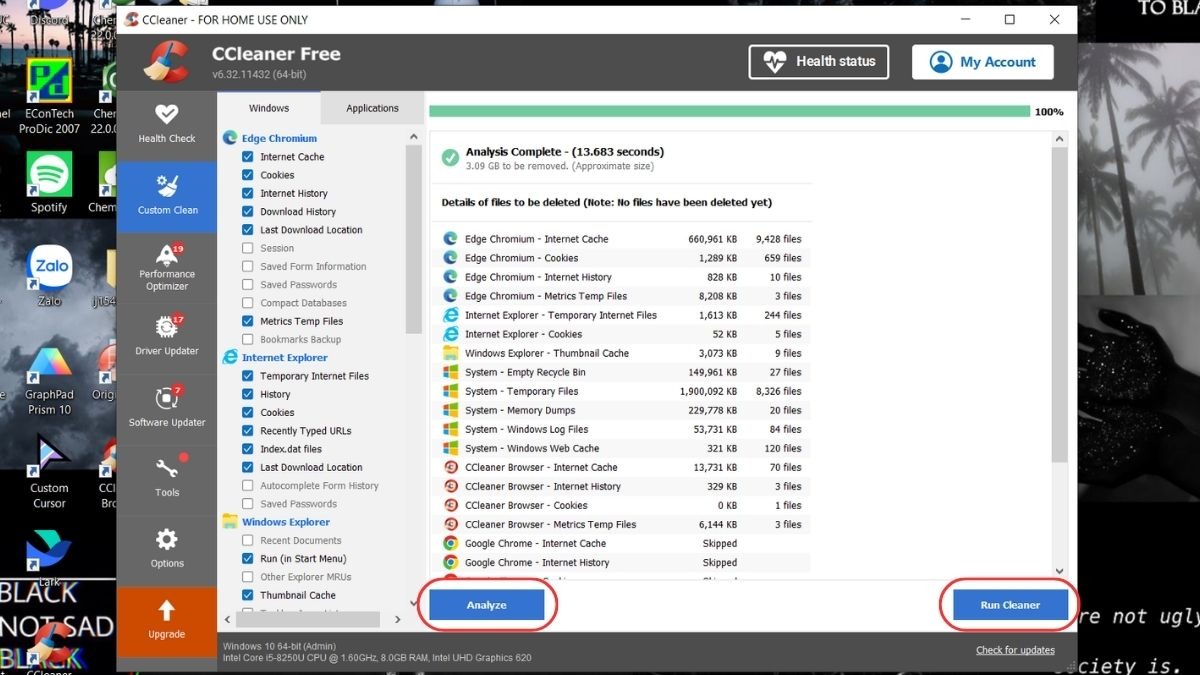Click the Analysis Complete green check icon
The width and height of the screenshot is (1200, 675).
click(450, 158)
